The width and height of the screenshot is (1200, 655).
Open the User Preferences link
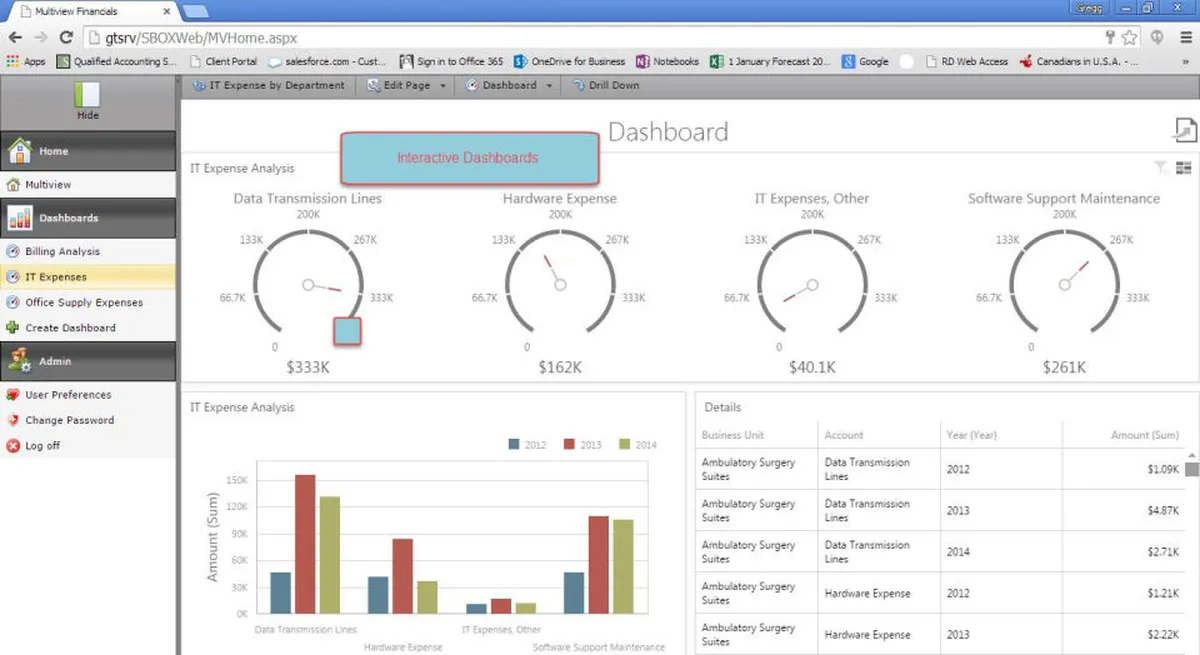[68, 395]
